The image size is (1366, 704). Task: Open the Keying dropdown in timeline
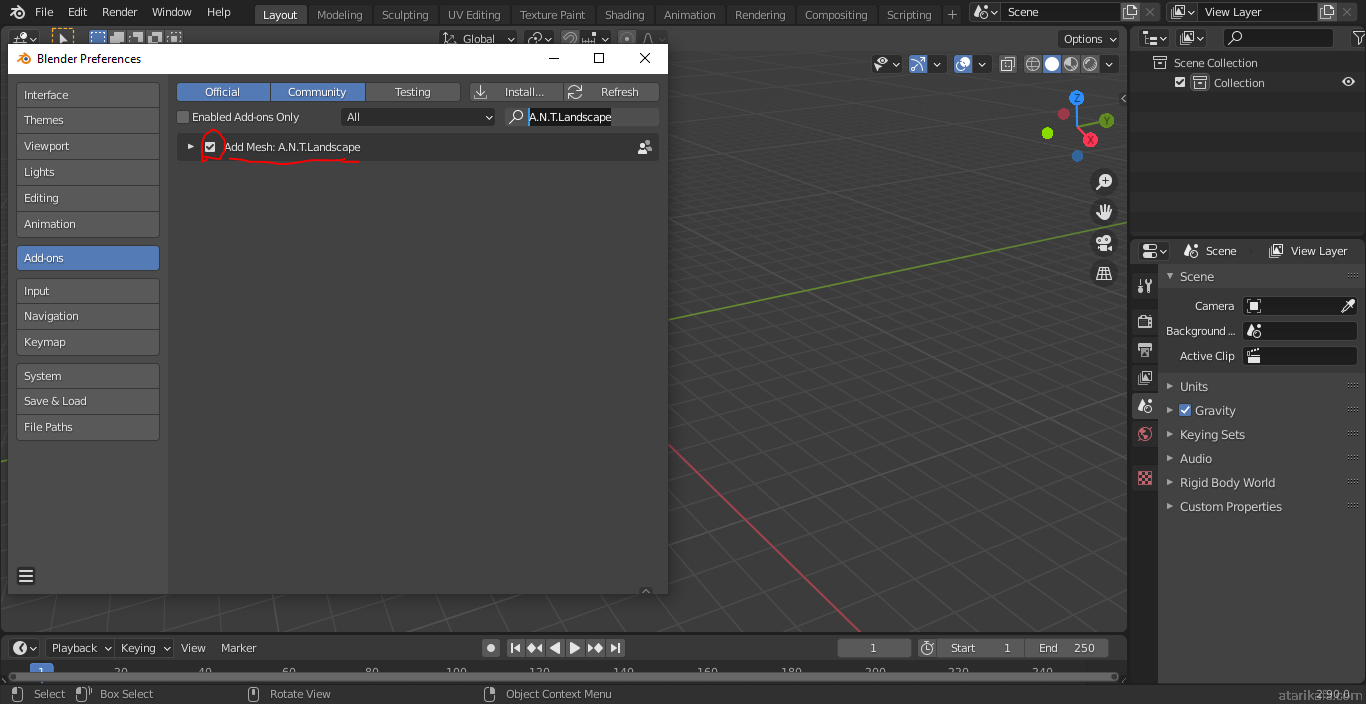(x=144, y=648)
